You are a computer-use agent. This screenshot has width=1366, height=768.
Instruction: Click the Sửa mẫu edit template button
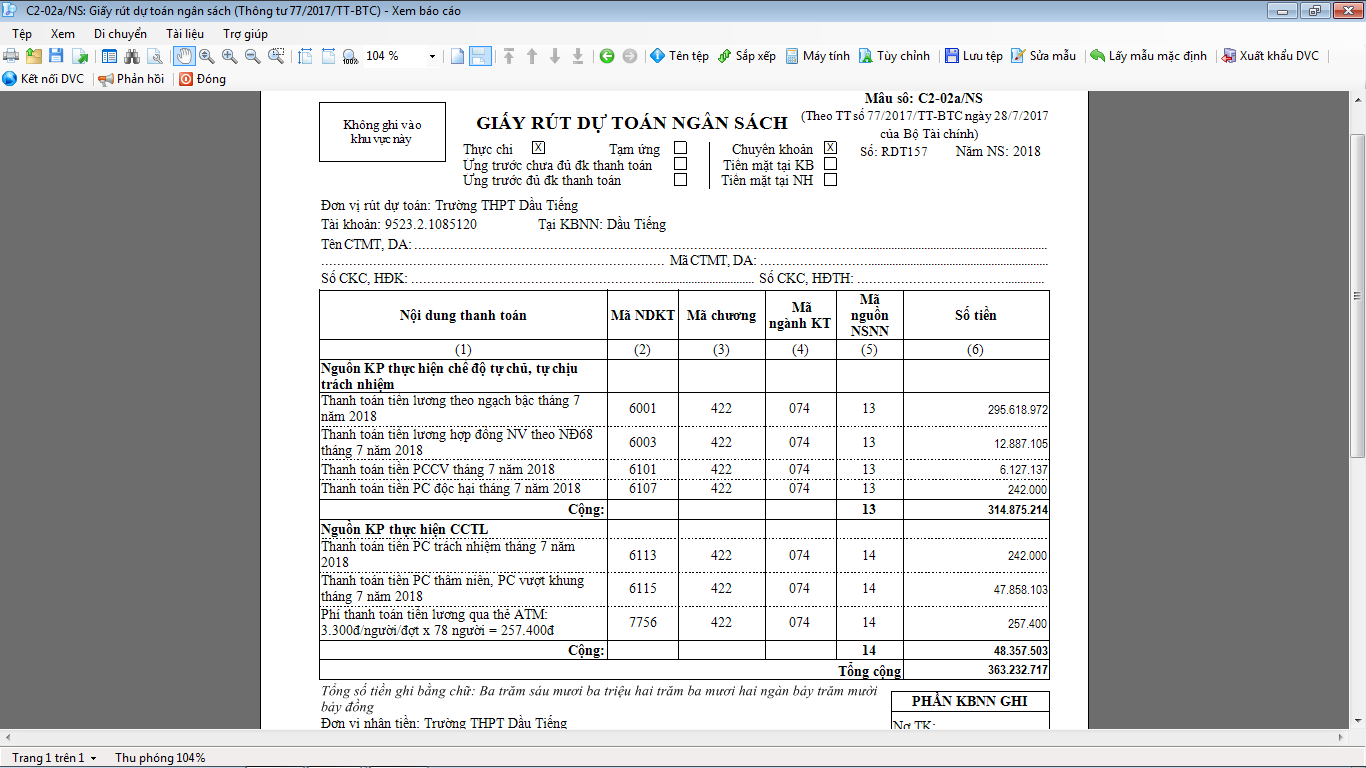[x=1043, y=56]
